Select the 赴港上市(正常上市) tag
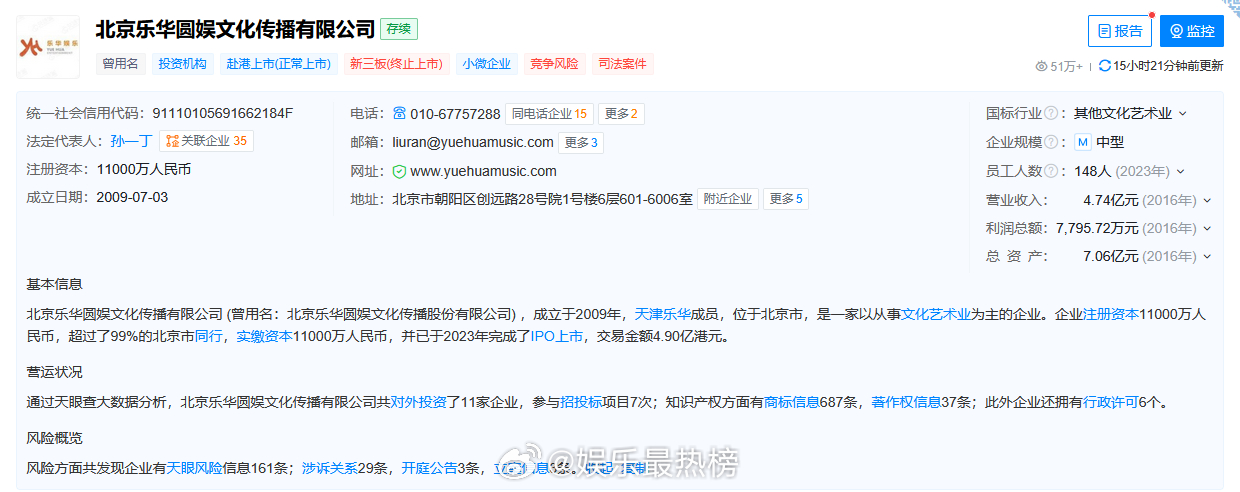This screenshot has width=1240, height=492. click(278, 64)
